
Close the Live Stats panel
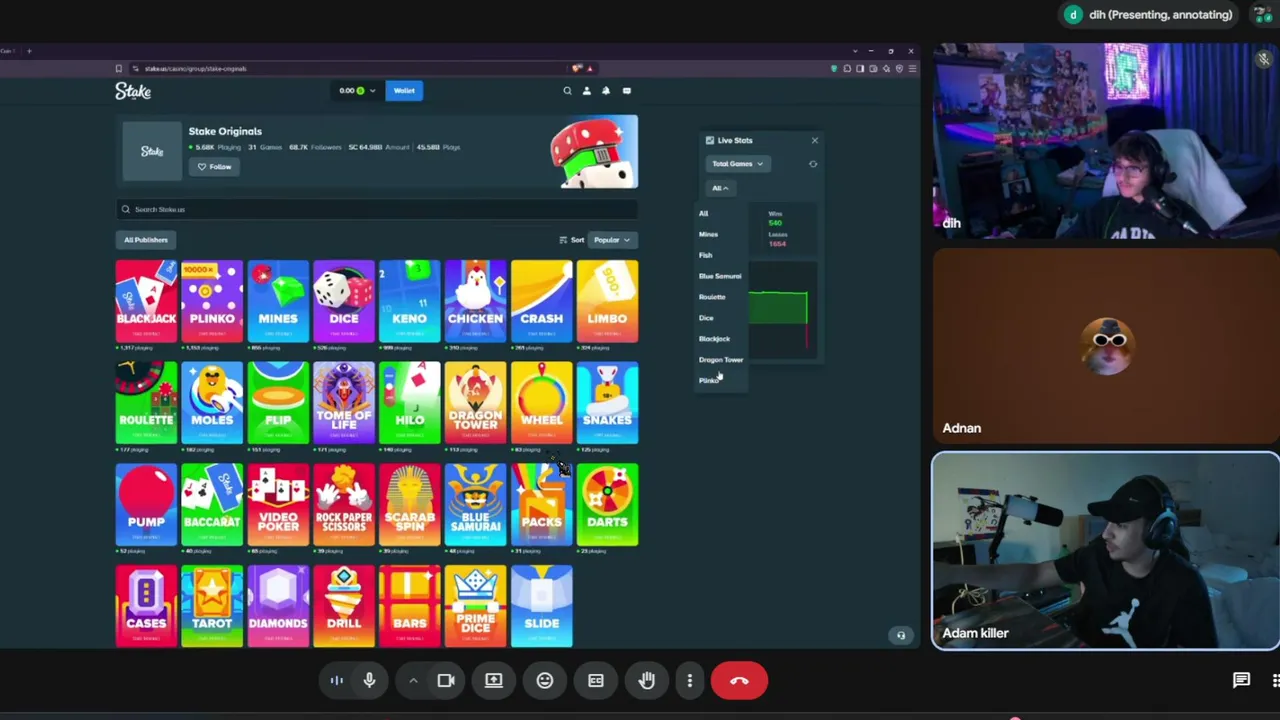814,141
